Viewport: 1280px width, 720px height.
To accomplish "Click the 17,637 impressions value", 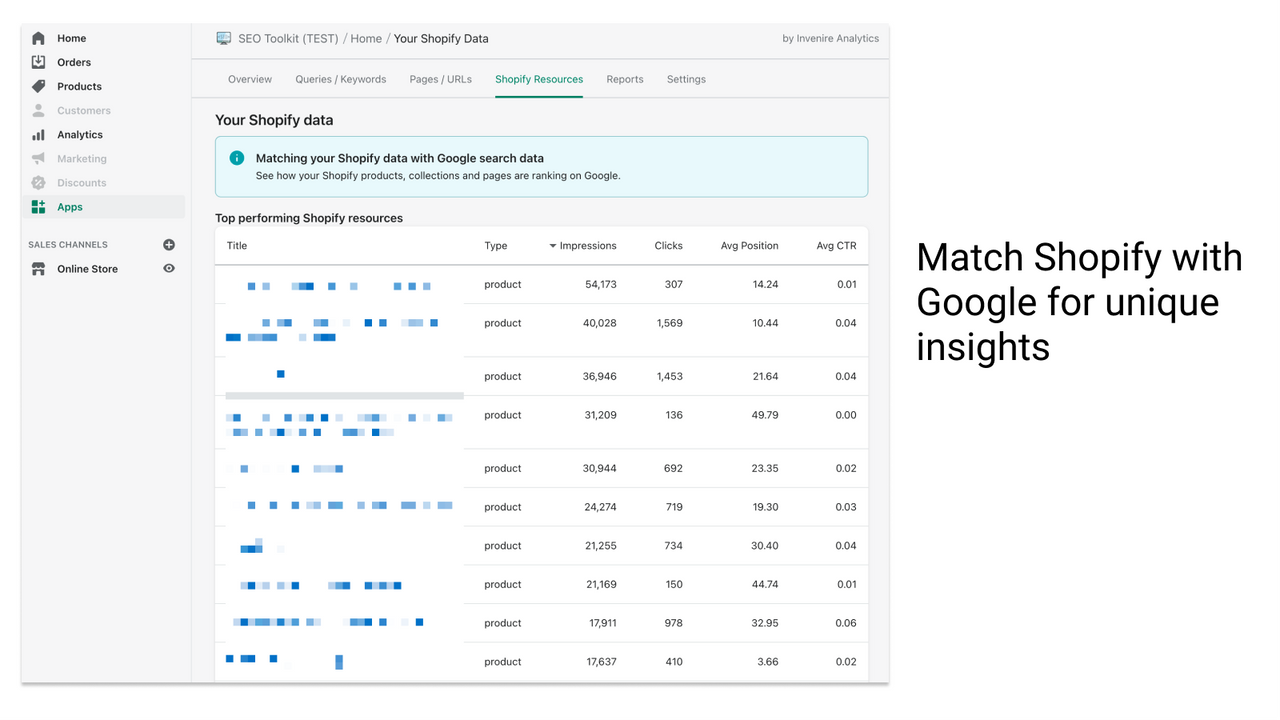I will pyautogui.click(x=602, y=662).
